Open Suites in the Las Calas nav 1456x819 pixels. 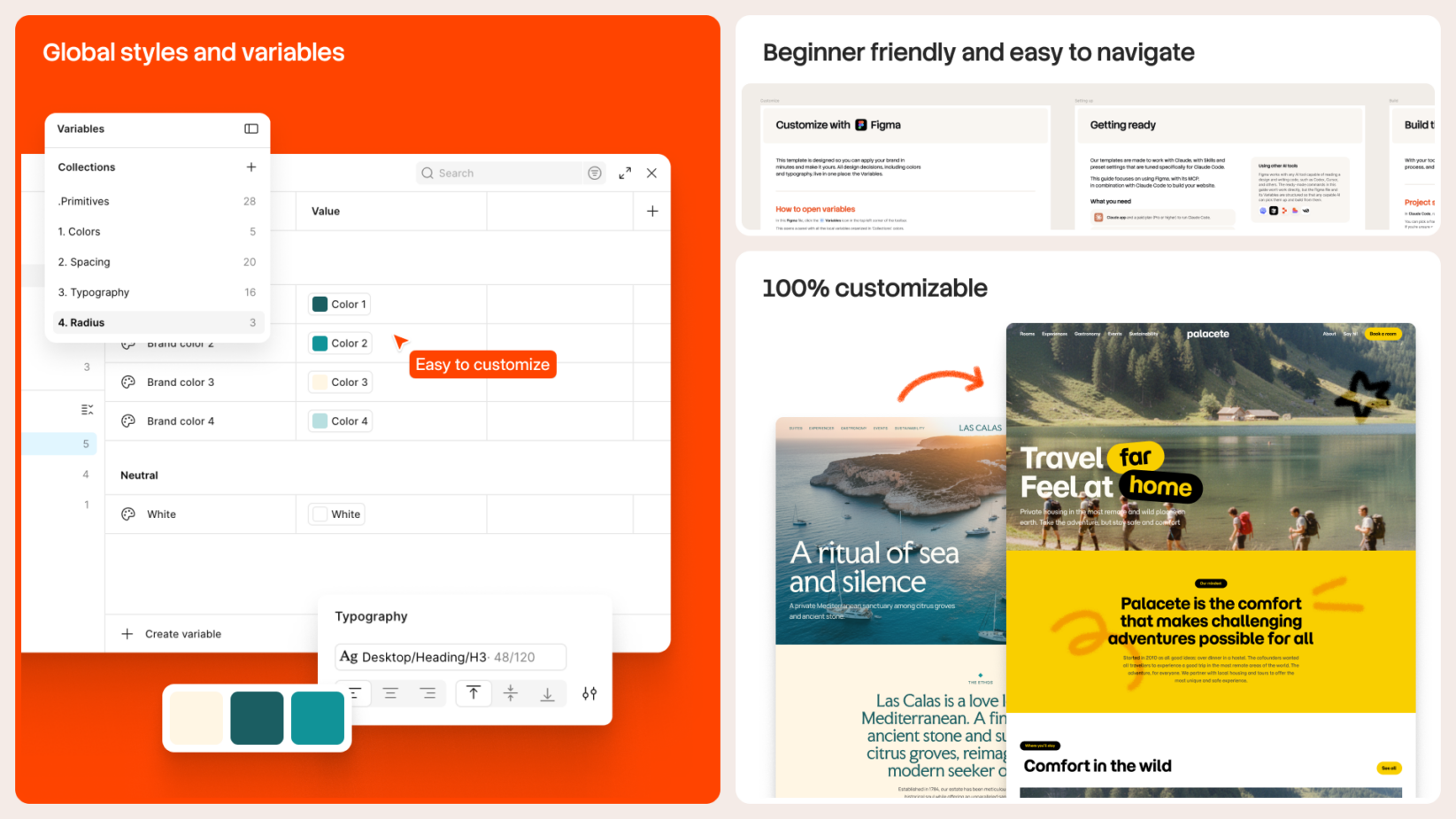tap(796, 428)
